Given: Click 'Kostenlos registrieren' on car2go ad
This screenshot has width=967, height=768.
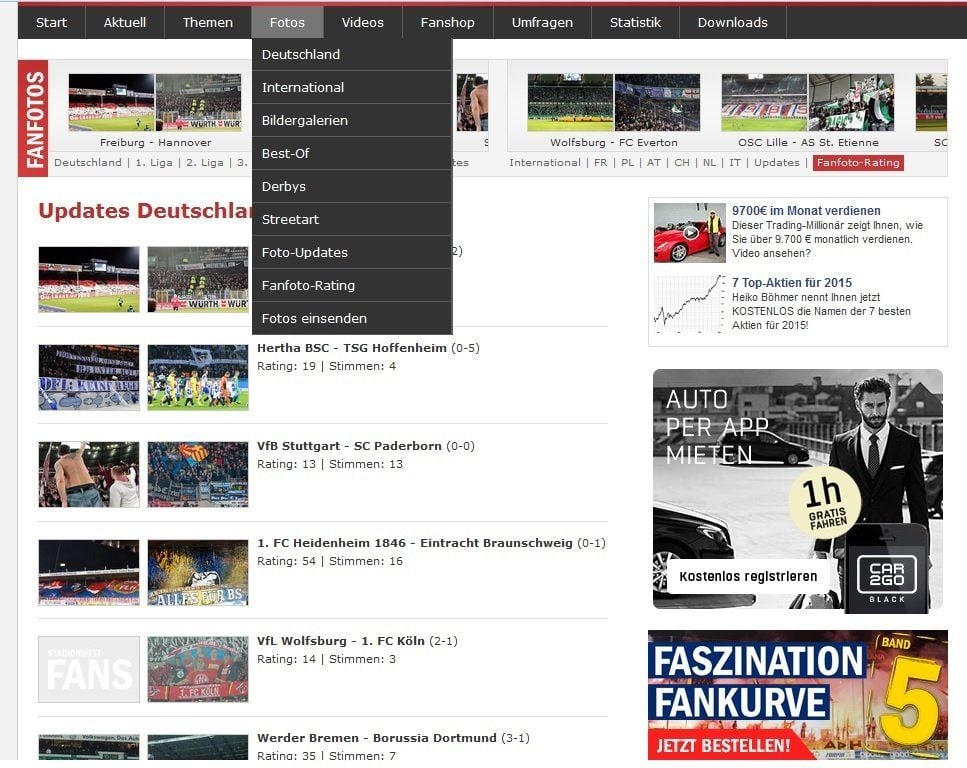Looking at the screenshot, I should point(747,576).
